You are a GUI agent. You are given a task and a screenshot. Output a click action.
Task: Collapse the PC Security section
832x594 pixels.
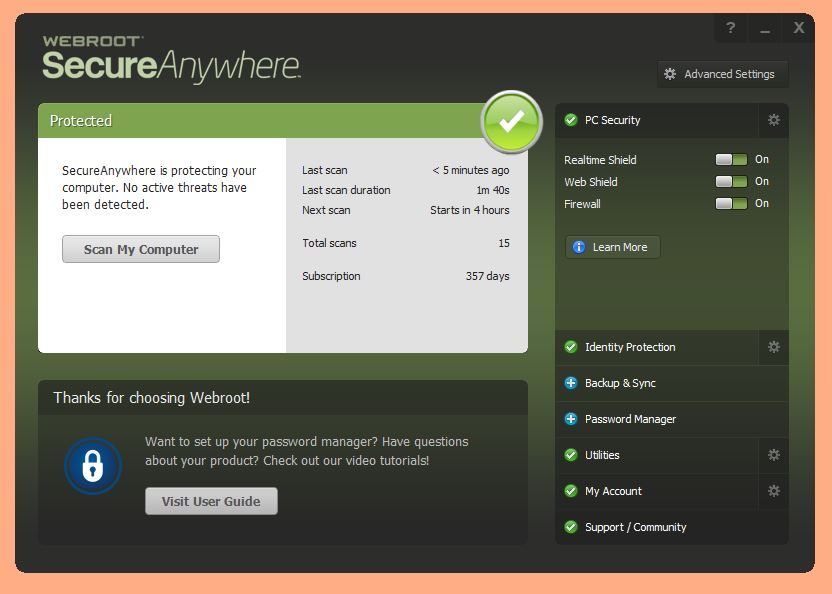coord(657,120)
